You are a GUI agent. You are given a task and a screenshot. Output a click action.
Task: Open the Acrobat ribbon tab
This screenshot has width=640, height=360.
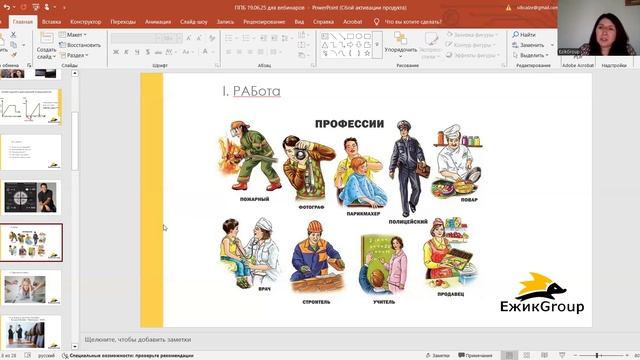point(352,22)
